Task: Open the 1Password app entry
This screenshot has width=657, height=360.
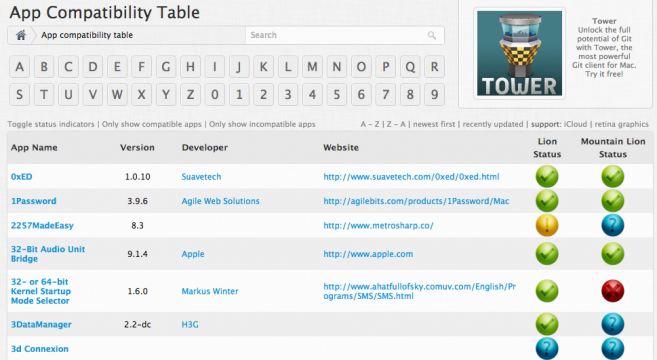Action: [x=34, y=201]
